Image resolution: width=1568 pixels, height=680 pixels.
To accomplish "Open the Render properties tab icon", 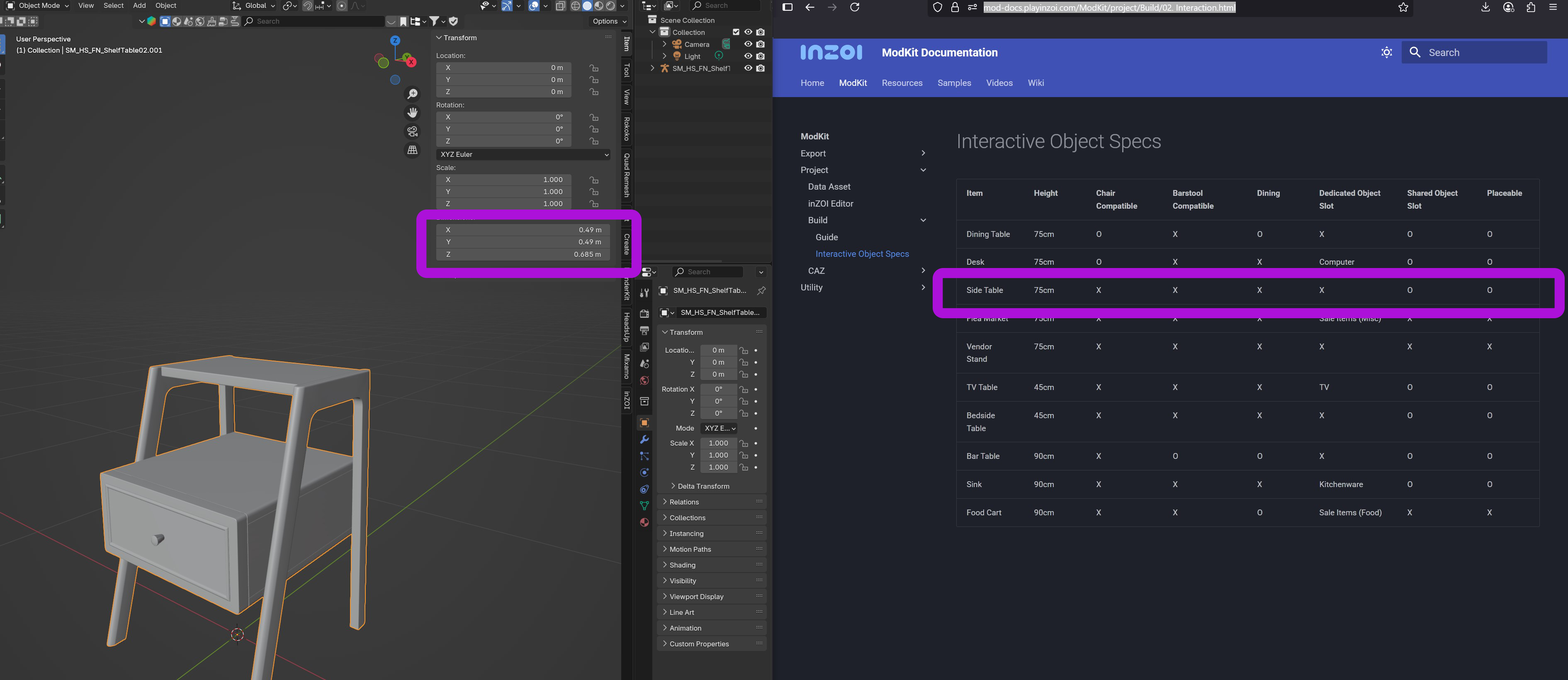I will point(644,314).
